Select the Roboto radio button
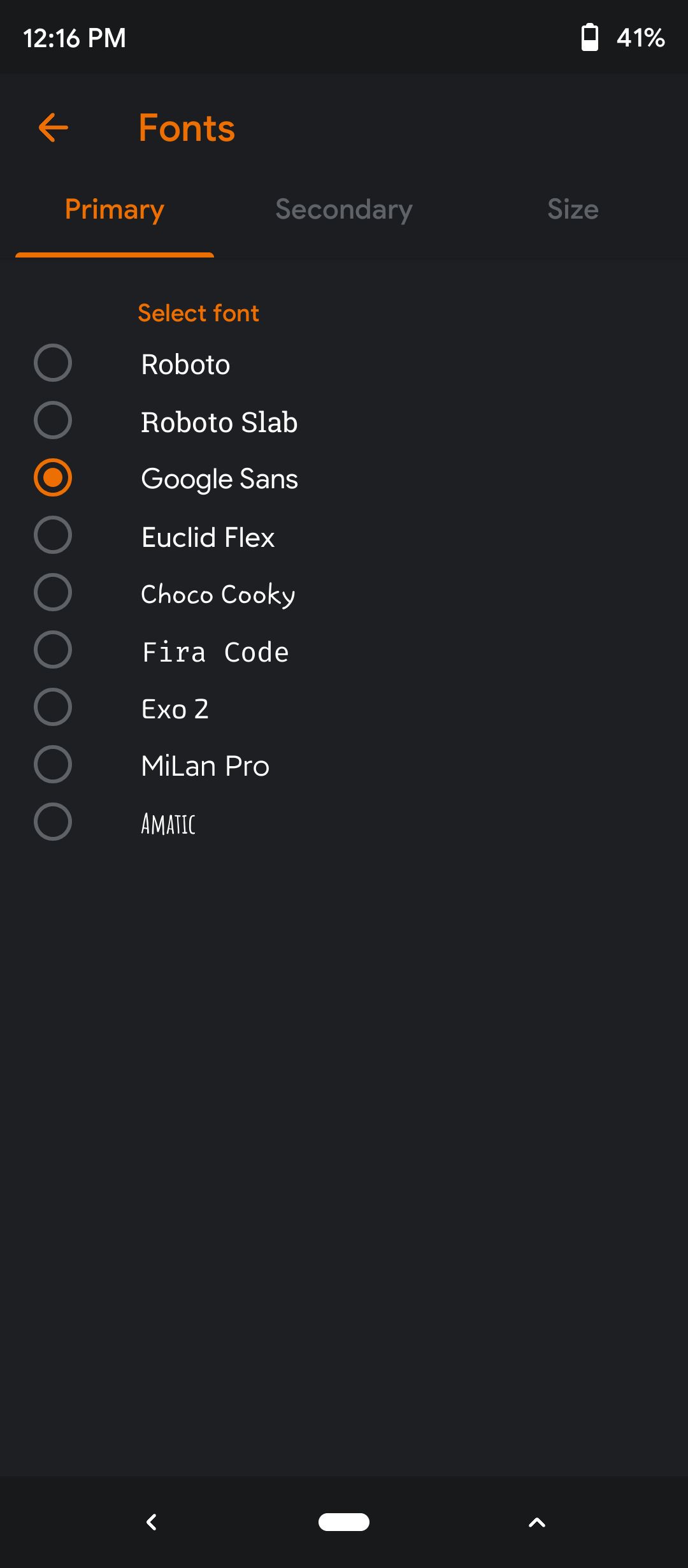The height and width of the screenshot is (1568, 688). pos(53,363)
